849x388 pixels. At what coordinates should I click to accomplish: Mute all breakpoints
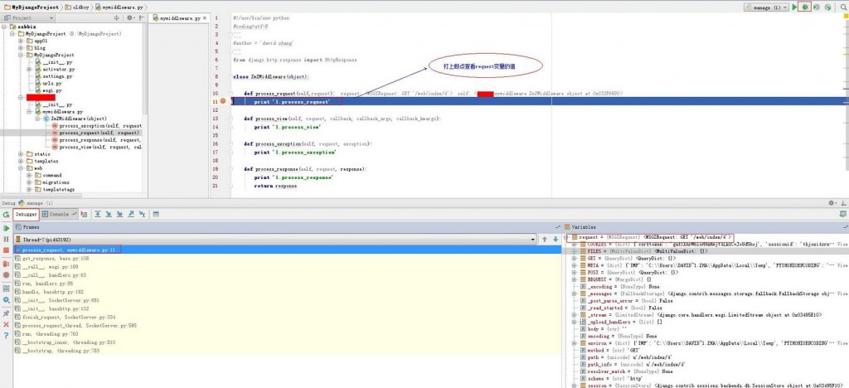click(x=6, y=275)
